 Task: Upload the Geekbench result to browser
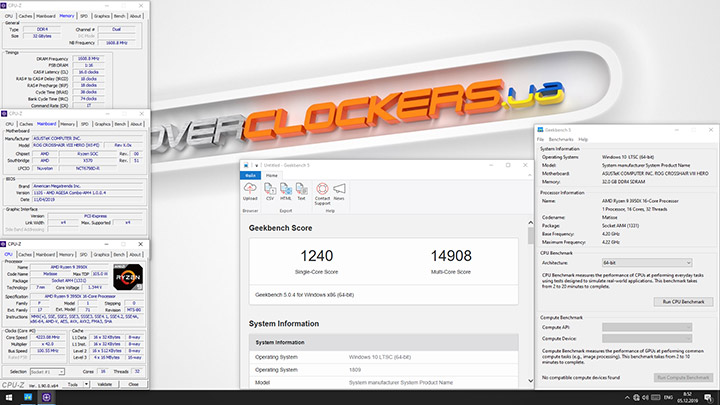(250, 191)
